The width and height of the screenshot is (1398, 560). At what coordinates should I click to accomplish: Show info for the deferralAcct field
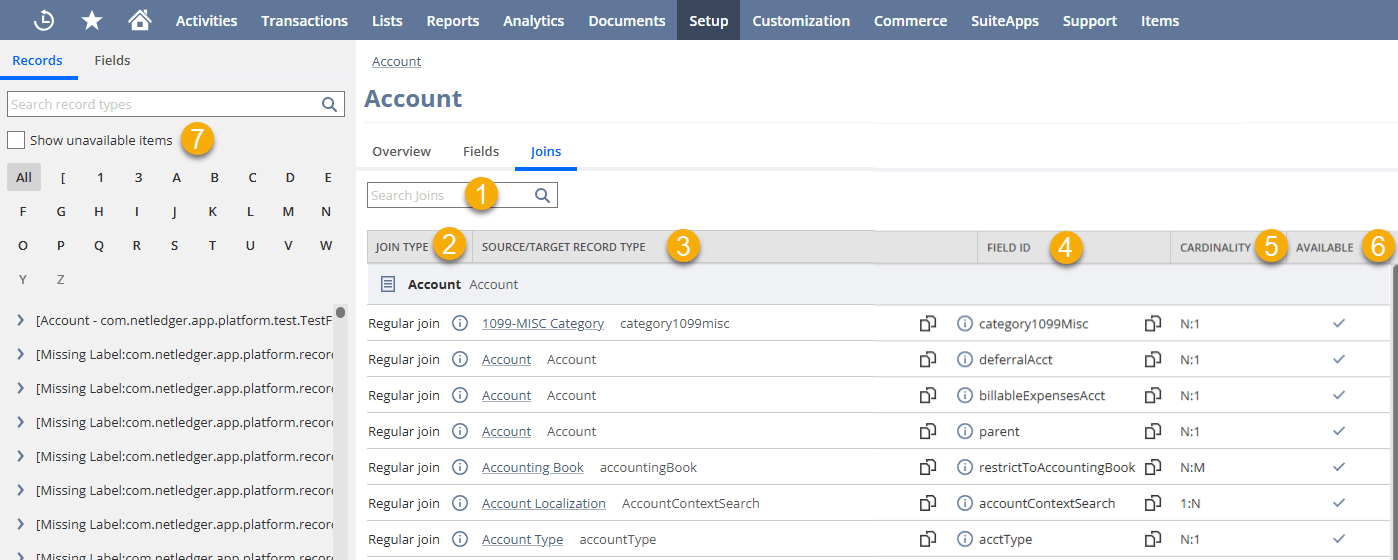point(964,359)
